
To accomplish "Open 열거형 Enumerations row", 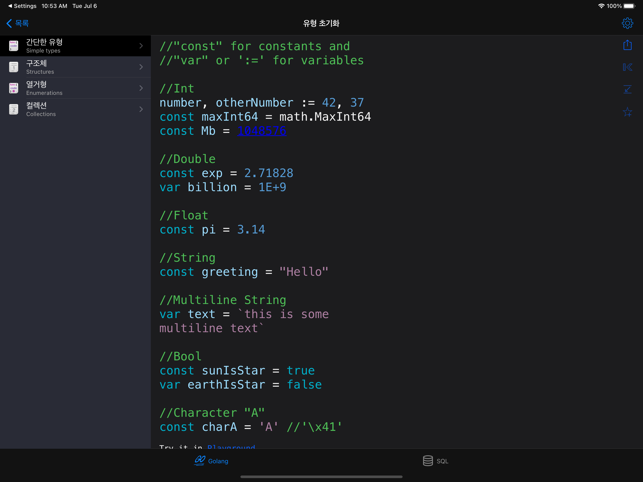I will click(75, 88).
